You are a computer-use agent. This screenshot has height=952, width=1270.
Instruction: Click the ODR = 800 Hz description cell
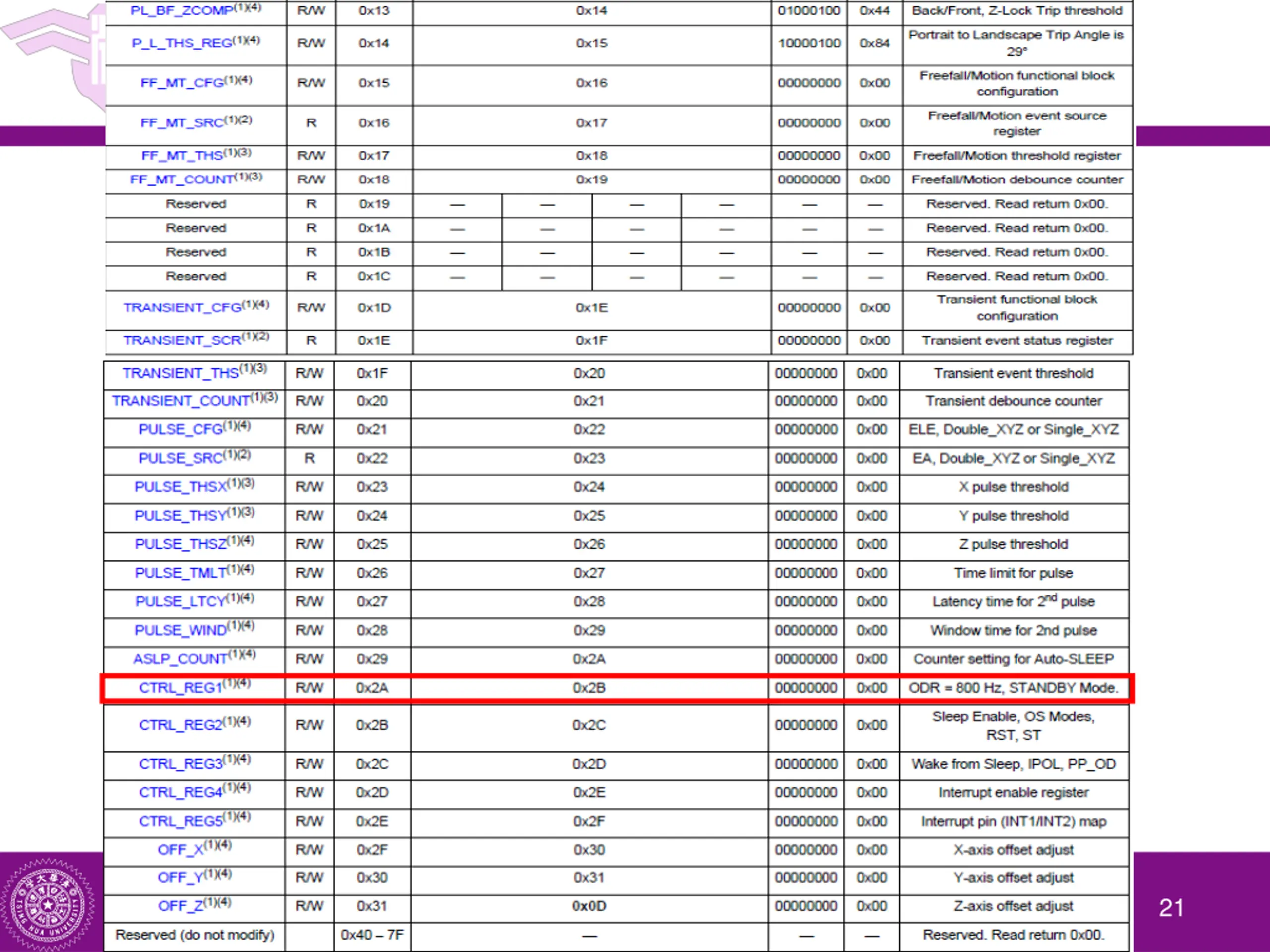click(1014, 687)
